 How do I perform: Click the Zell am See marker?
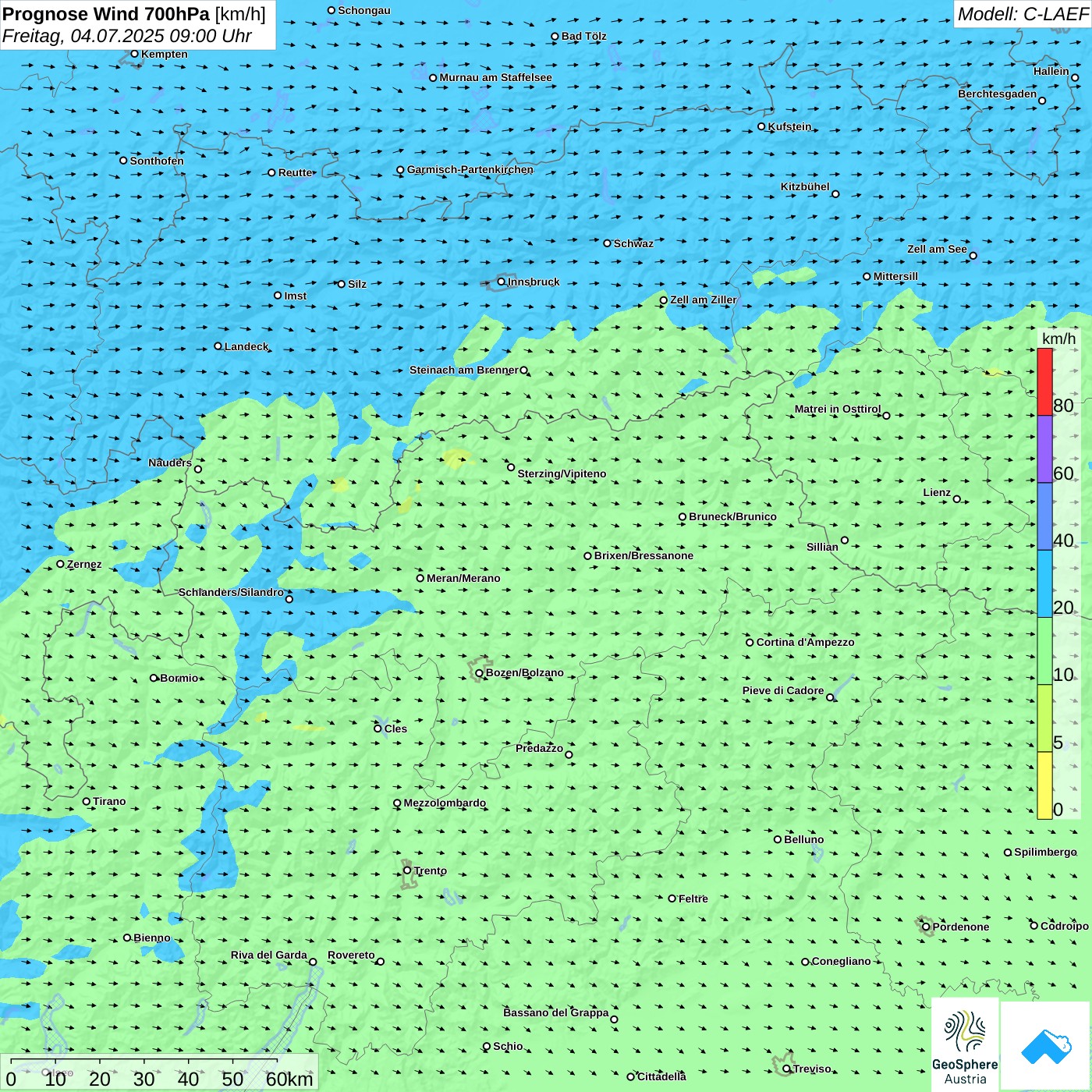point(973,255)
